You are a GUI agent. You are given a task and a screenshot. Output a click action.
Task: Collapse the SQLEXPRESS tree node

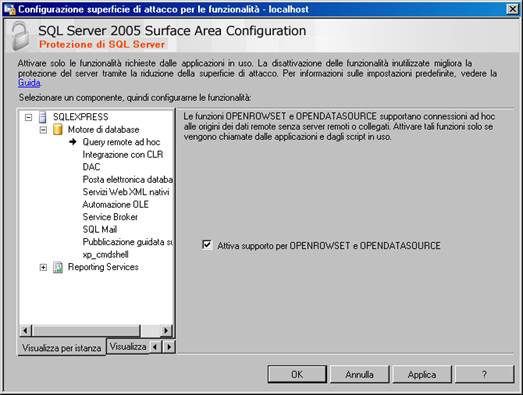tap(29, 117)
